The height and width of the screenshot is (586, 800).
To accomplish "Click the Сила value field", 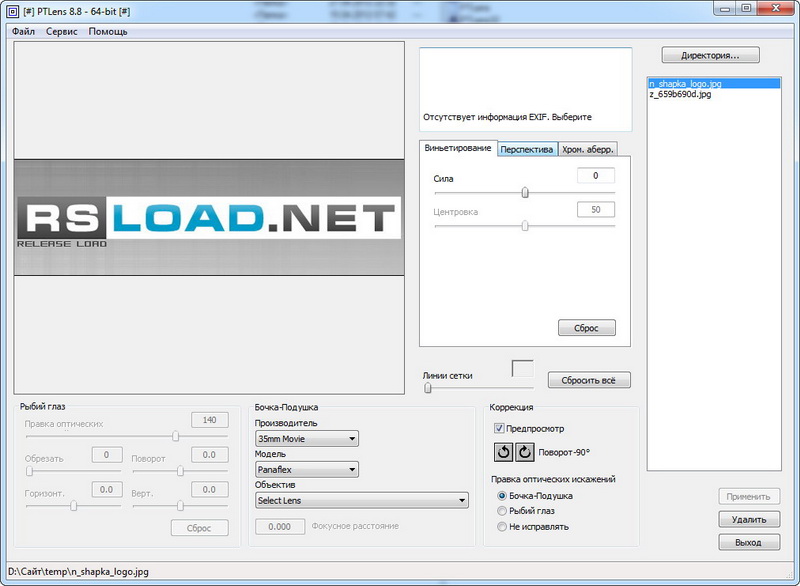I will [x=596, y=176].
